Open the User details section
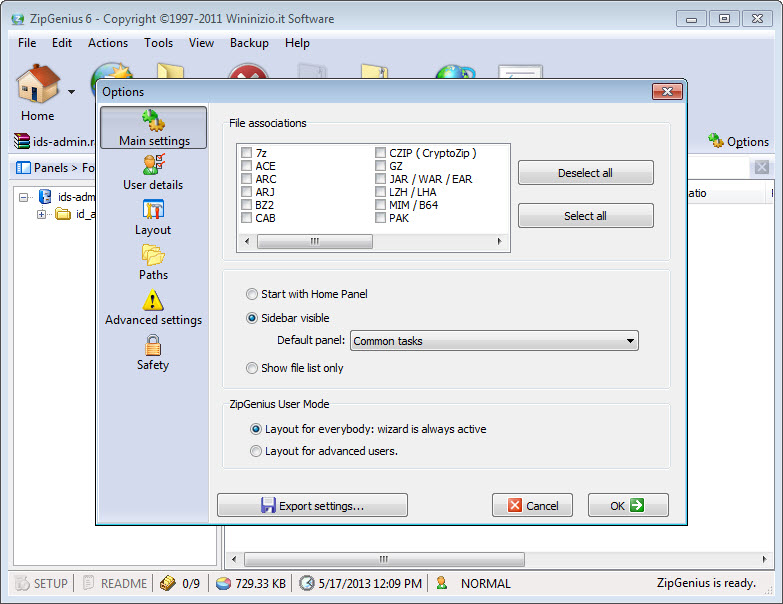 pos(153,172)
